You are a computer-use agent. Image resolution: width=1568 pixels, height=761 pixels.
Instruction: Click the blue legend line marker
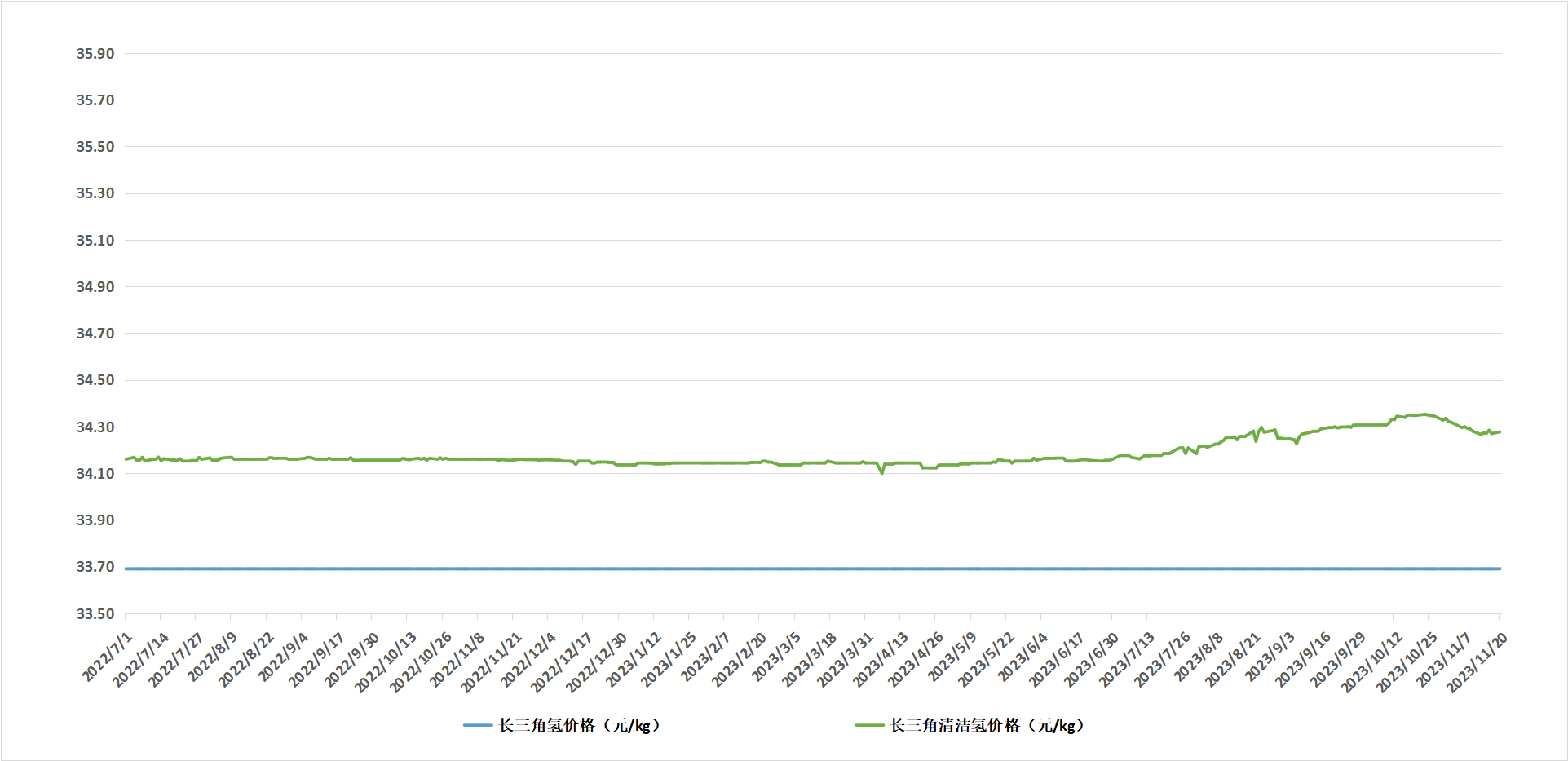pyautogui.click(x=478, y=725)
